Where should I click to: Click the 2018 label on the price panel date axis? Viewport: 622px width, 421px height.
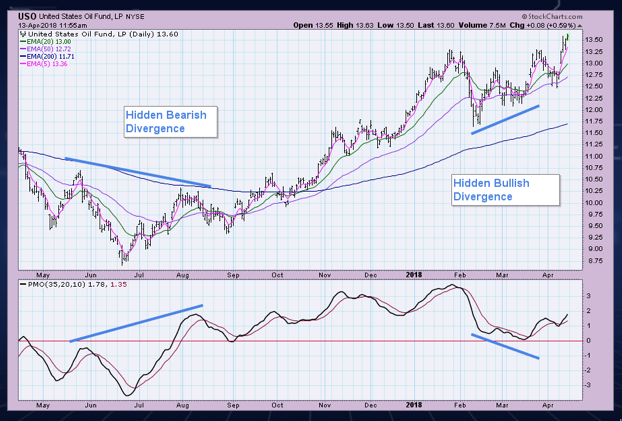pyautogui.click(x=414, y=275)
